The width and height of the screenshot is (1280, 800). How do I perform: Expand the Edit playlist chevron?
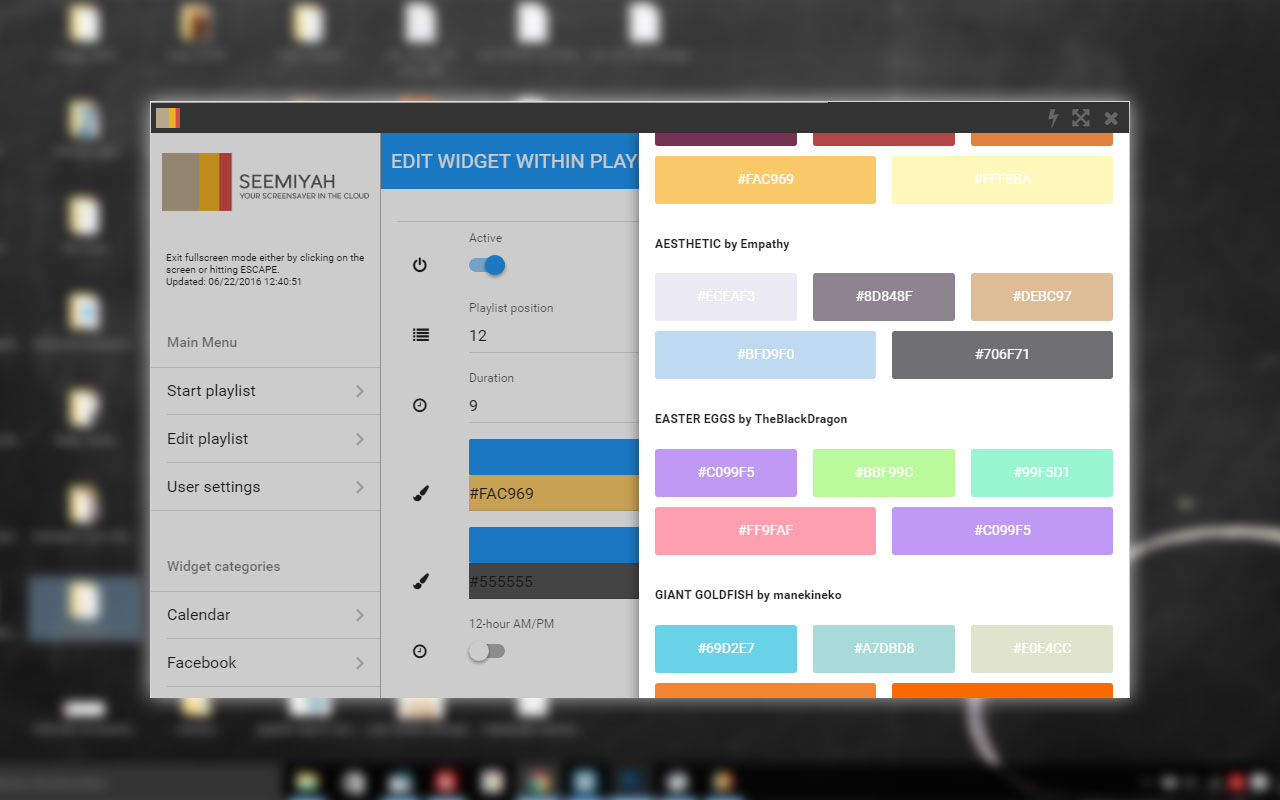[359, 439]
